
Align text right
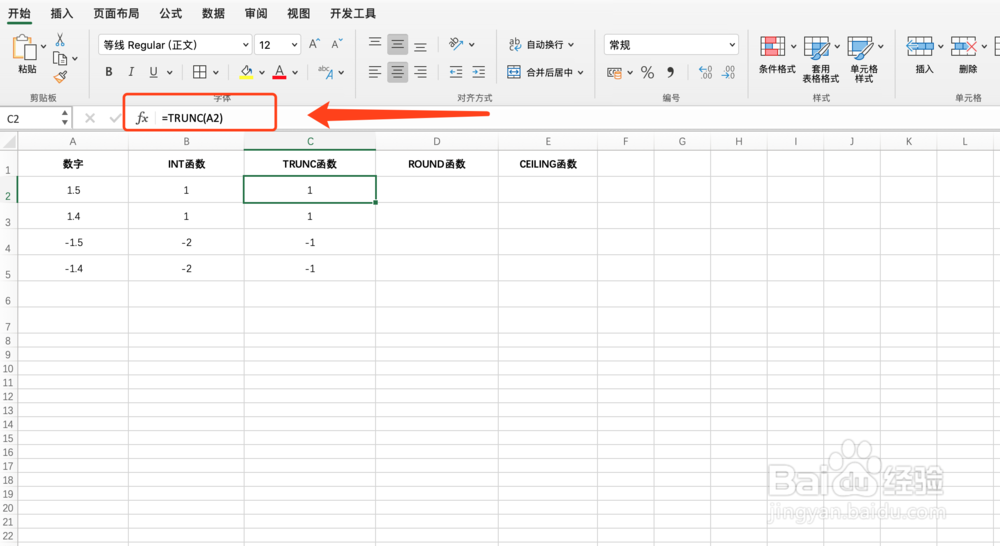pyautogui.click(x=420, y=72)
